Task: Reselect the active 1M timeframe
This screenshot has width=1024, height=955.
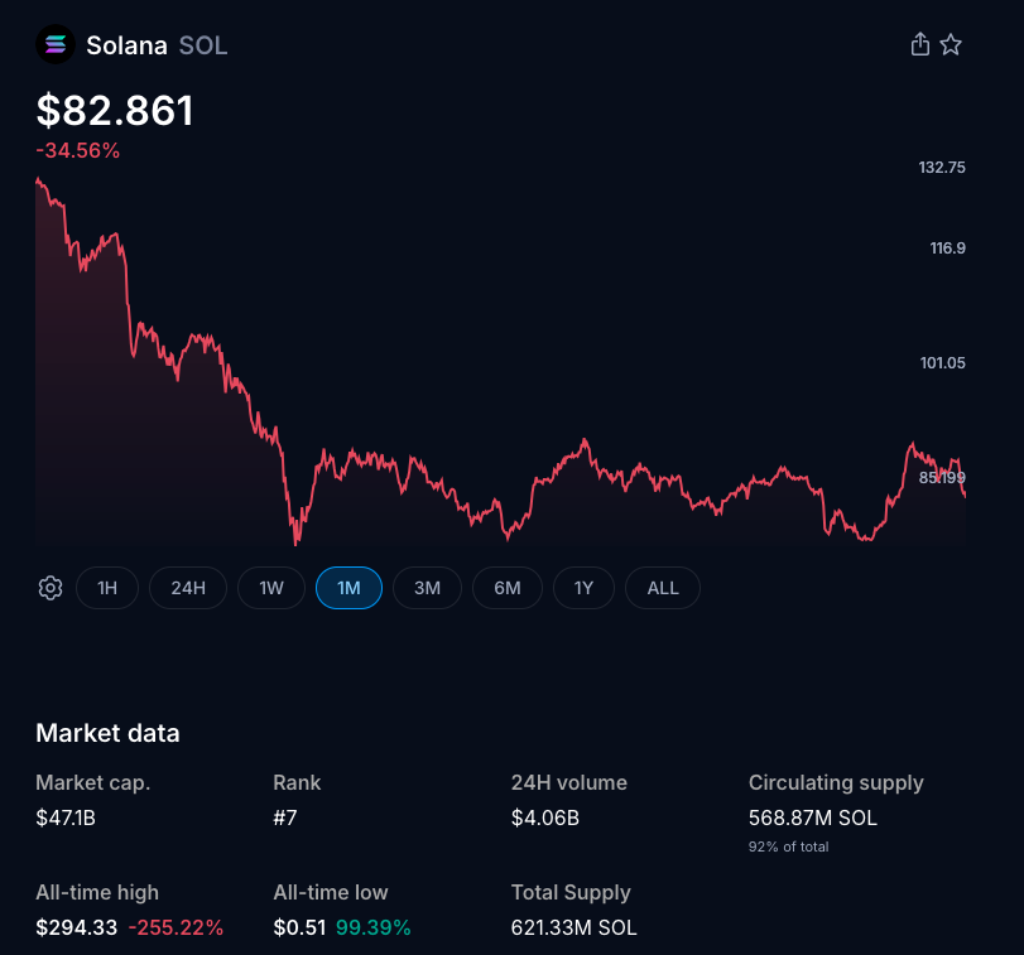Action: [348, 588]
